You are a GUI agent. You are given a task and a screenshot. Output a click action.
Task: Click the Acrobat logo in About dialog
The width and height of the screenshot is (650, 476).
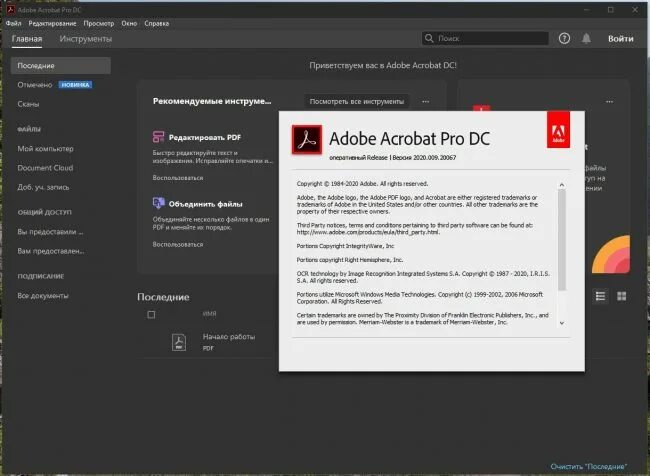point(307,140)
